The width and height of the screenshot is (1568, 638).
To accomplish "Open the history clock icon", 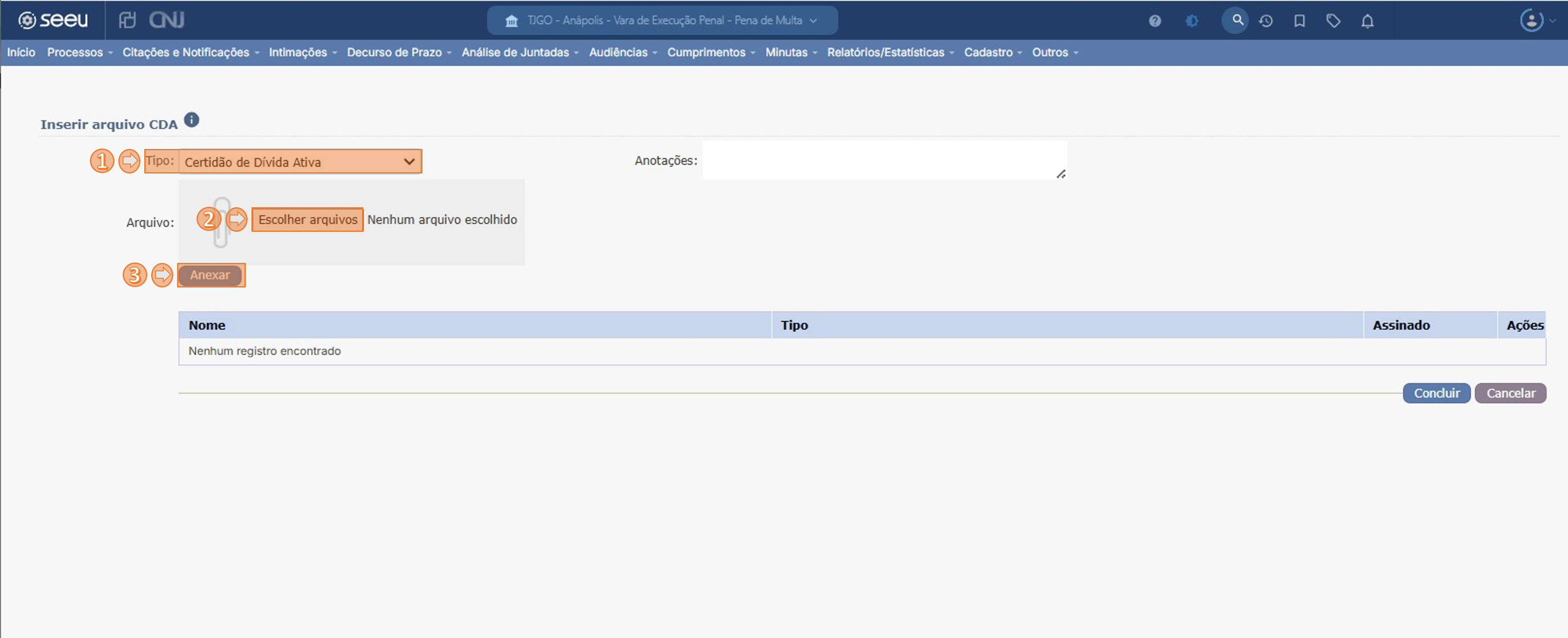I will (1266, 21).
